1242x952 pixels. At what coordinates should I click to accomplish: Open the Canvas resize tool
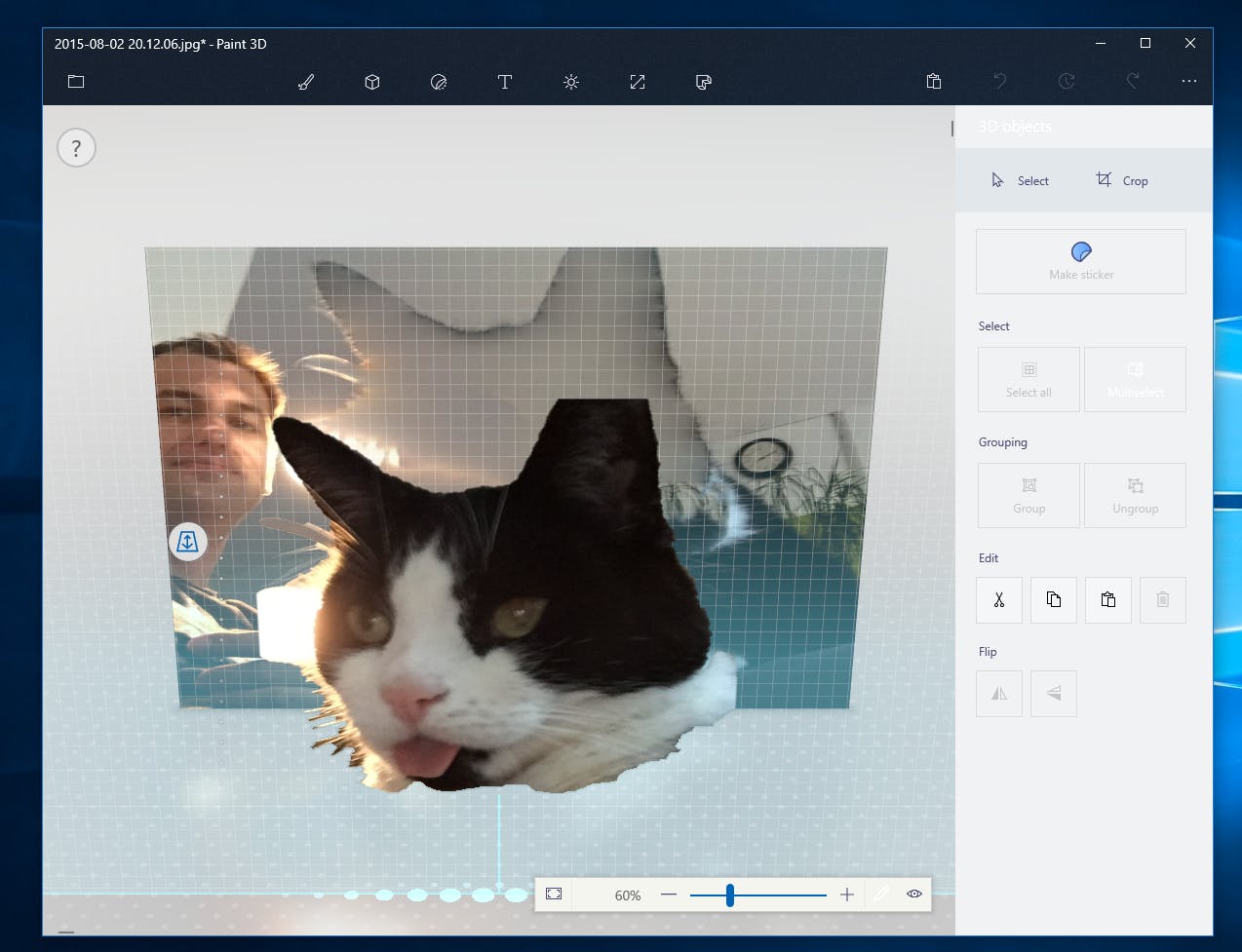[638, 82]
